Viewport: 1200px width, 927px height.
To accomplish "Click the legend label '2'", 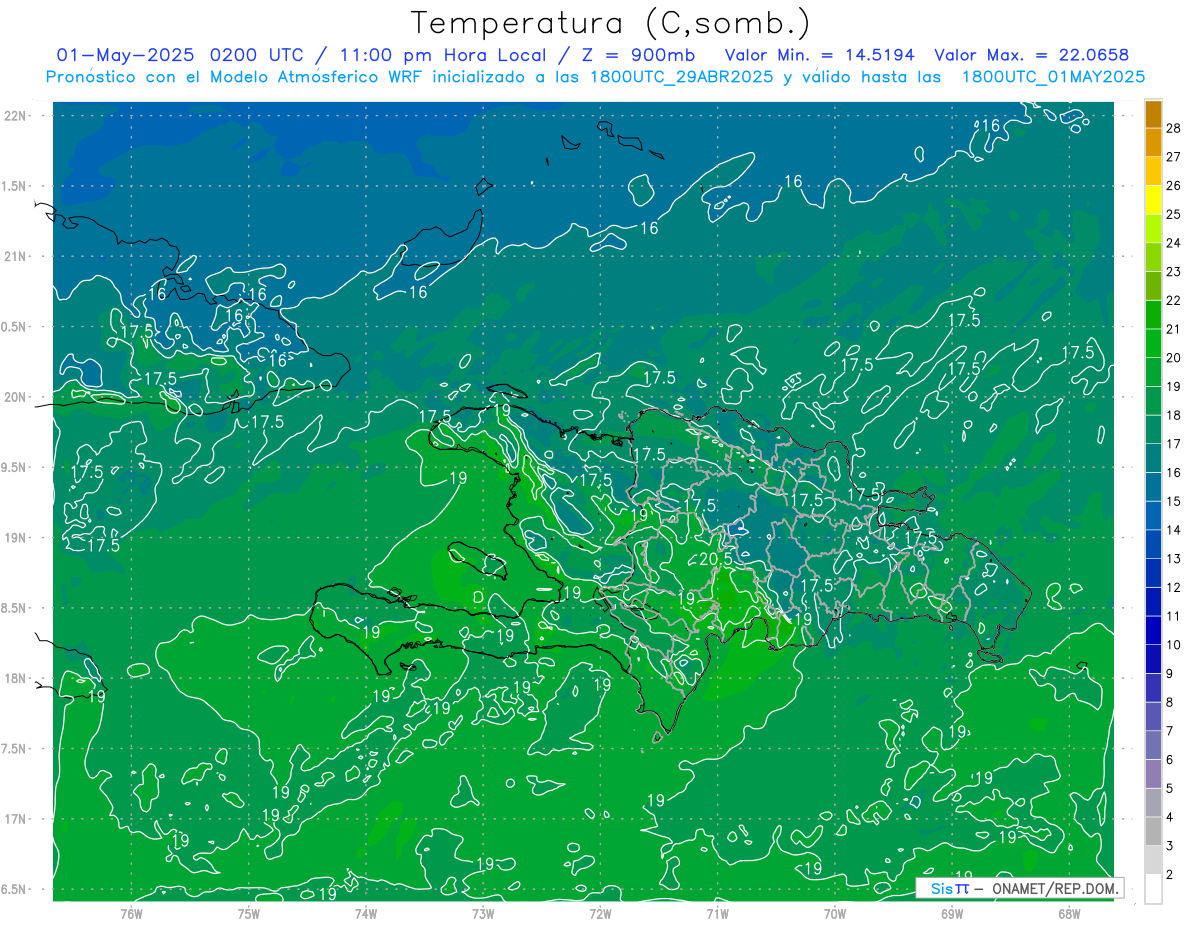I will (x=1171, y=874).
